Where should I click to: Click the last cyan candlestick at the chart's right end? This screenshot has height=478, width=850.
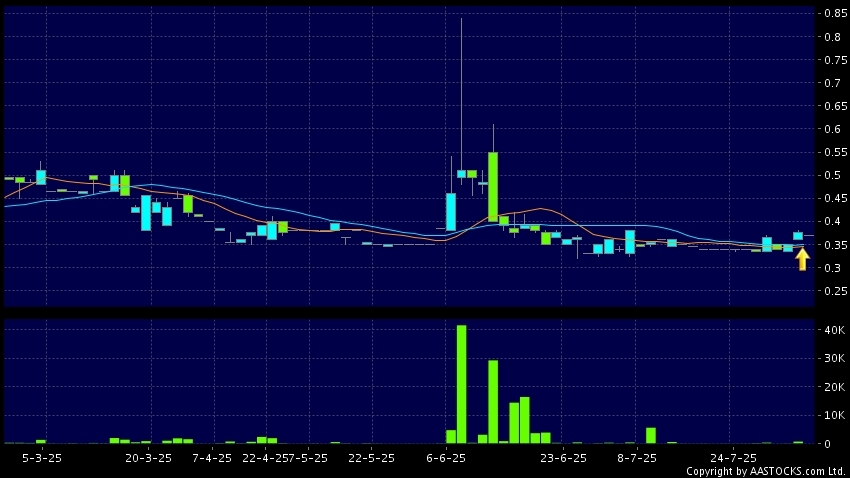click(798, 236)
